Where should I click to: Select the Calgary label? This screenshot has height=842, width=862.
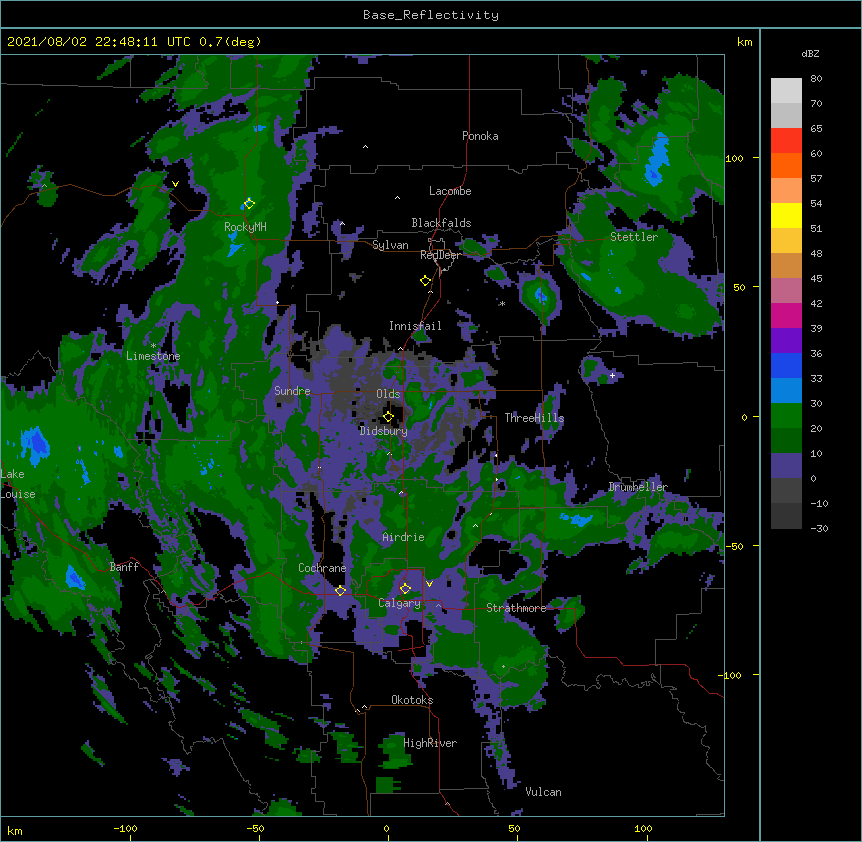400,603
